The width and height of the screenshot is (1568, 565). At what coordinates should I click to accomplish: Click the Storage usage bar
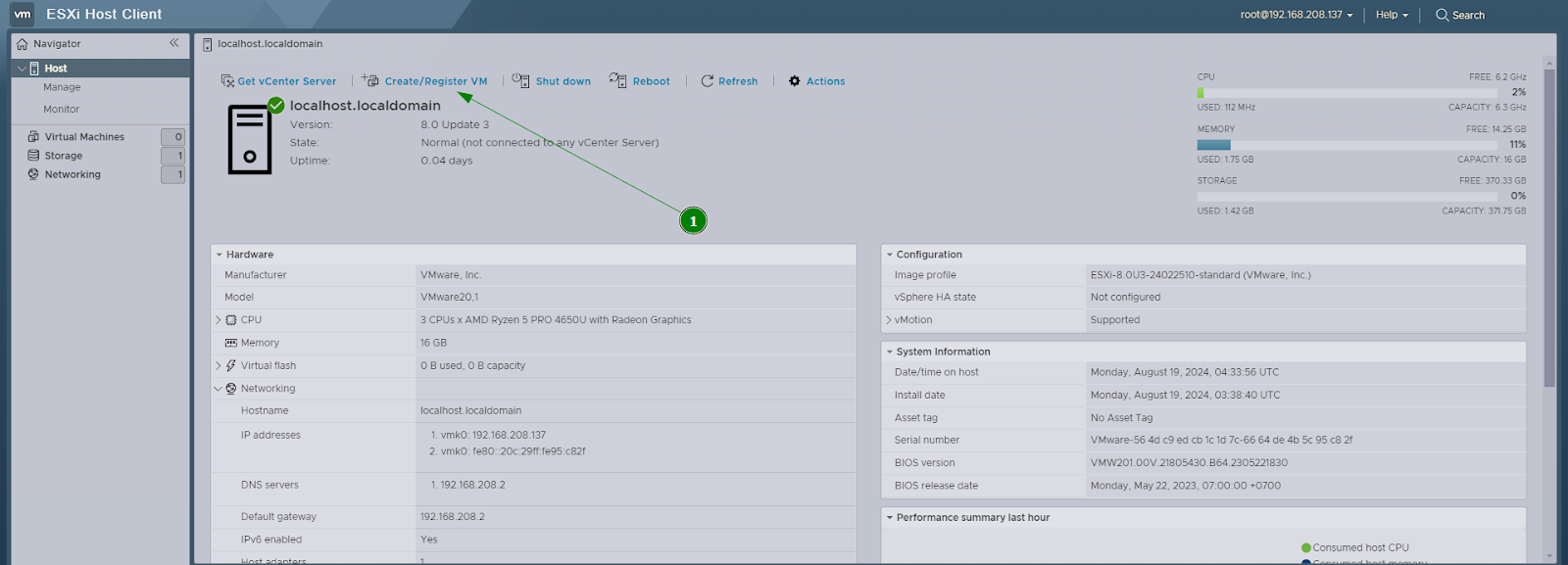point(1347,197)
